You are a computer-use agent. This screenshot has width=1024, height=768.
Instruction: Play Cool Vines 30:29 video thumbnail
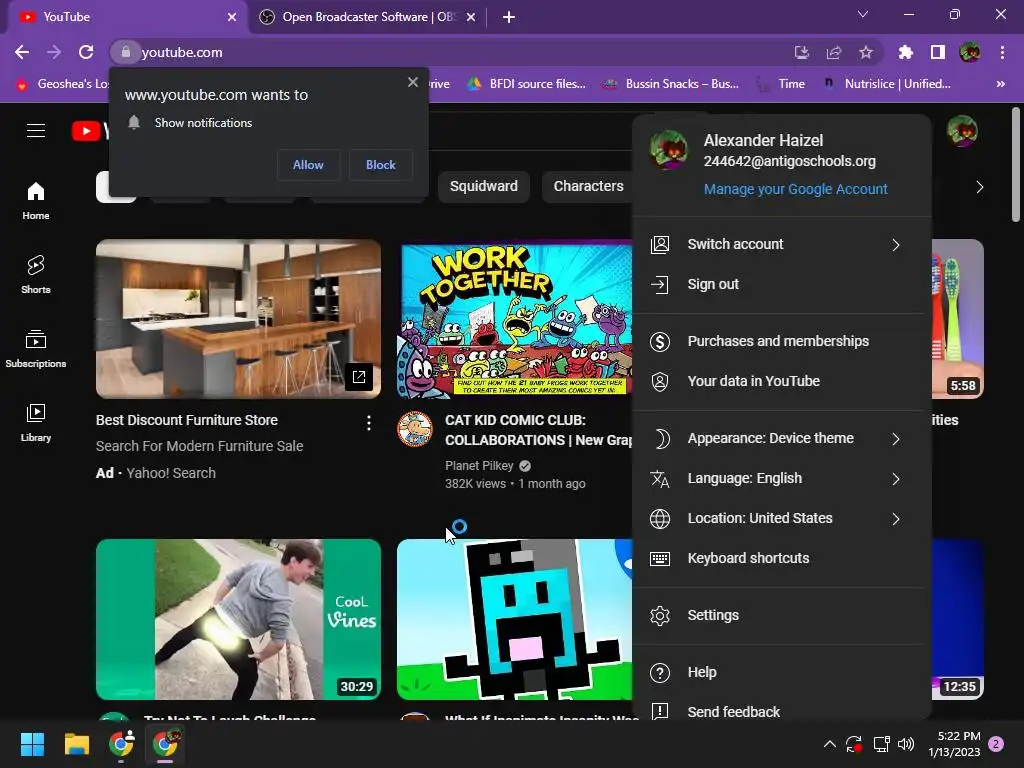(x=238, y=619)
